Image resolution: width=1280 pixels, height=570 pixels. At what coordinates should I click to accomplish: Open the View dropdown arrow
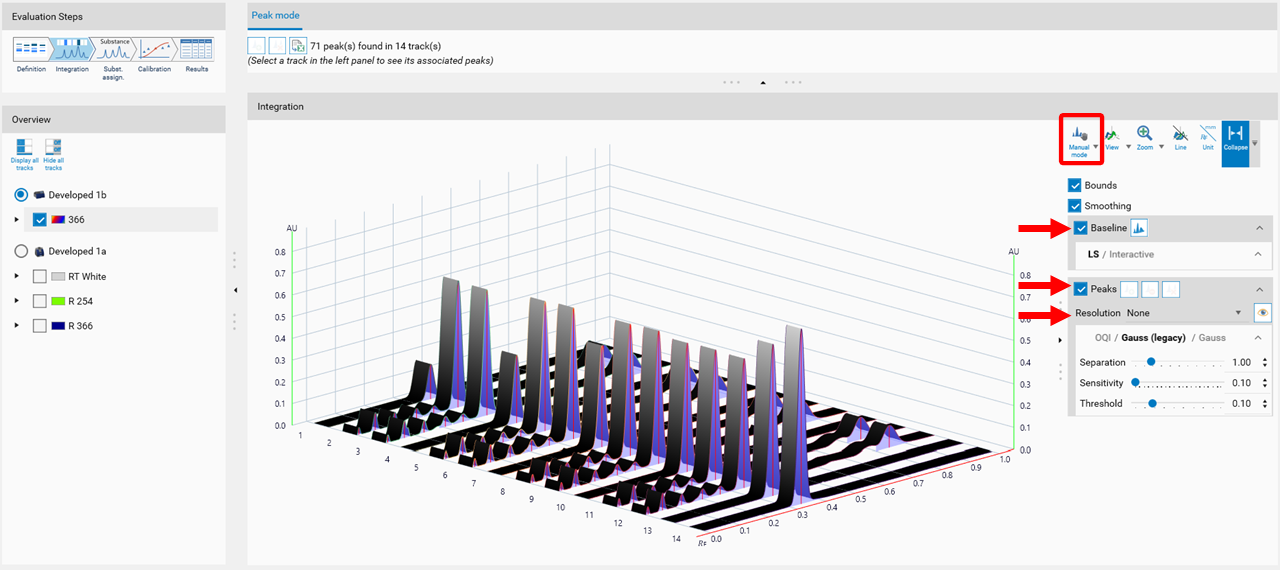point(1128,146)
